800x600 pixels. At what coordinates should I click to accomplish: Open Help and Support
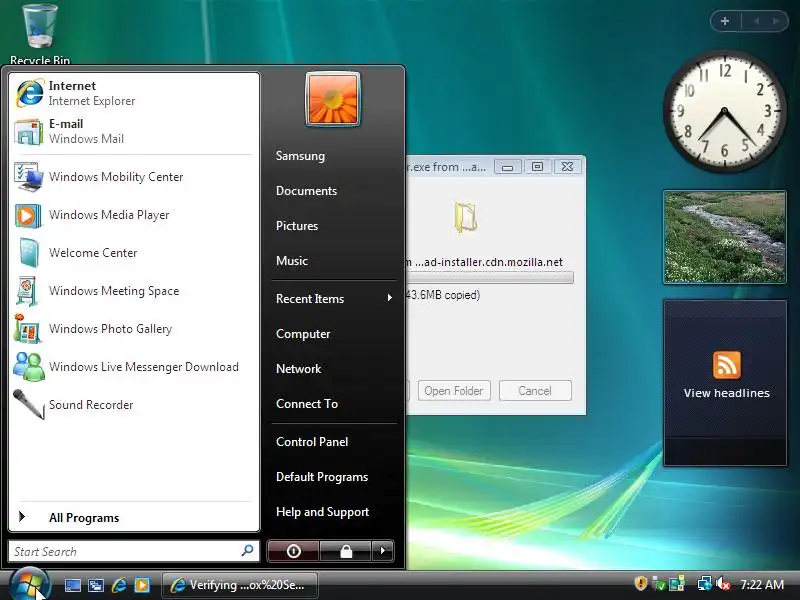334,512
